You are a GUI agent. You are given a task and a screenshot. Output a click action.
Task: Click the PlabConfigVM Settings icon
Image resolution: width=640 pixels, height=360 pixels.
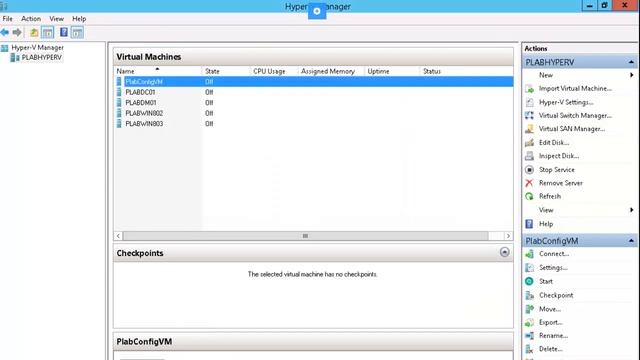529,268
